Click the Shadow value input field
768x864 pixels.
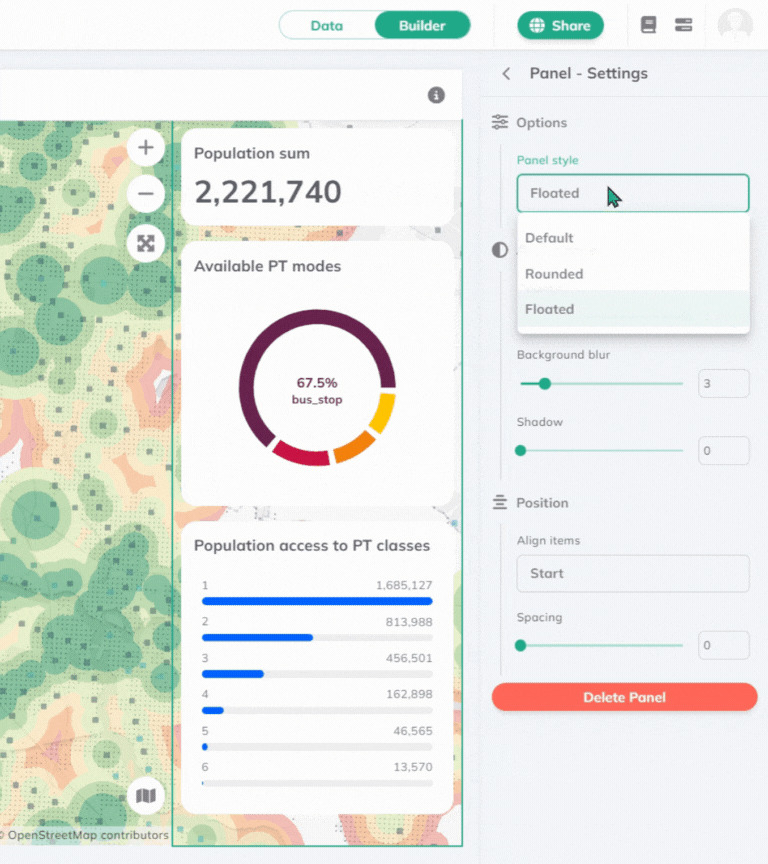[723, 451]
